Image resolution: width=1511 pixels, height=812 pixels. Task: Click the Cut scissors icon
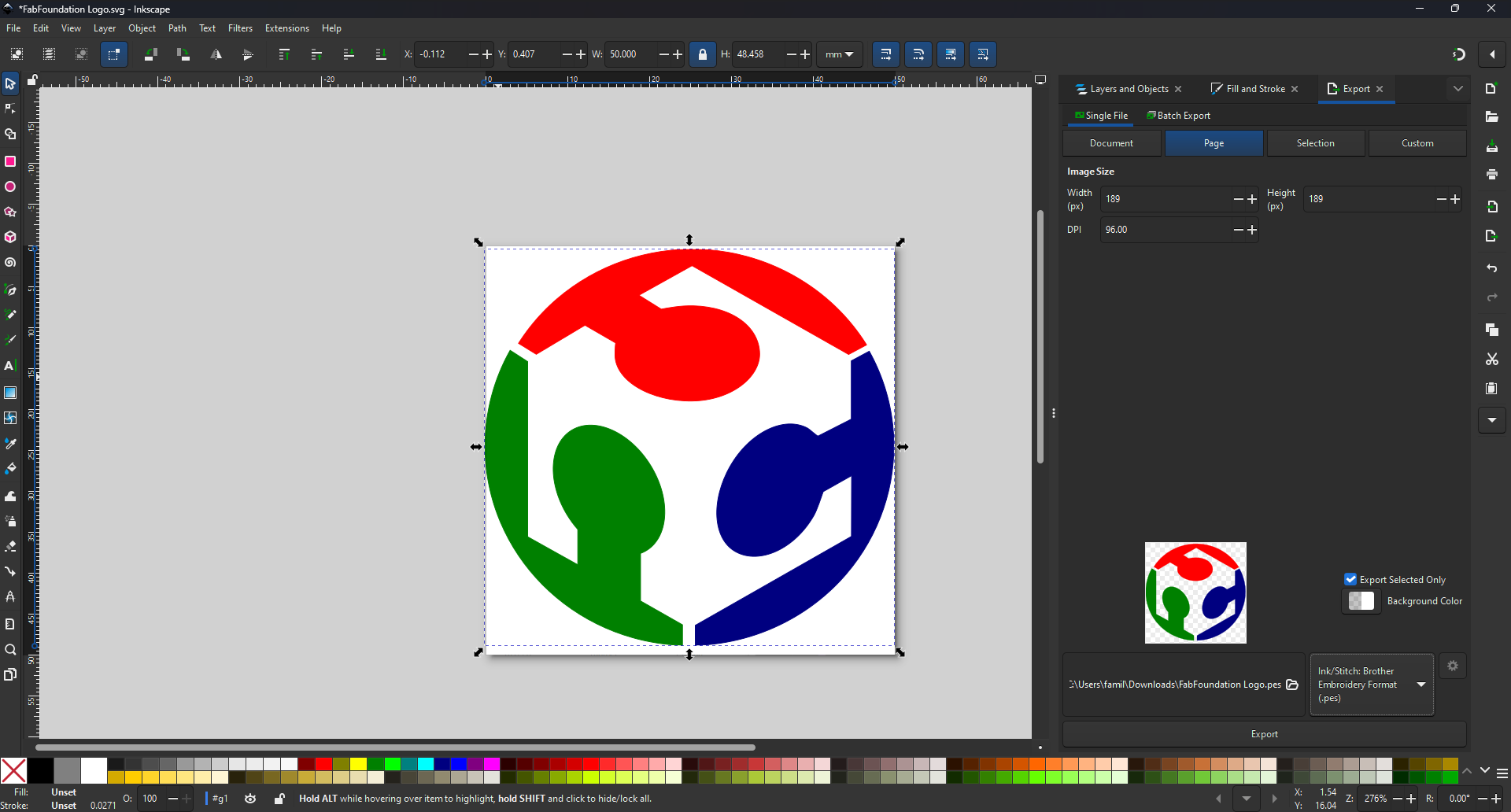point(1492,360)
